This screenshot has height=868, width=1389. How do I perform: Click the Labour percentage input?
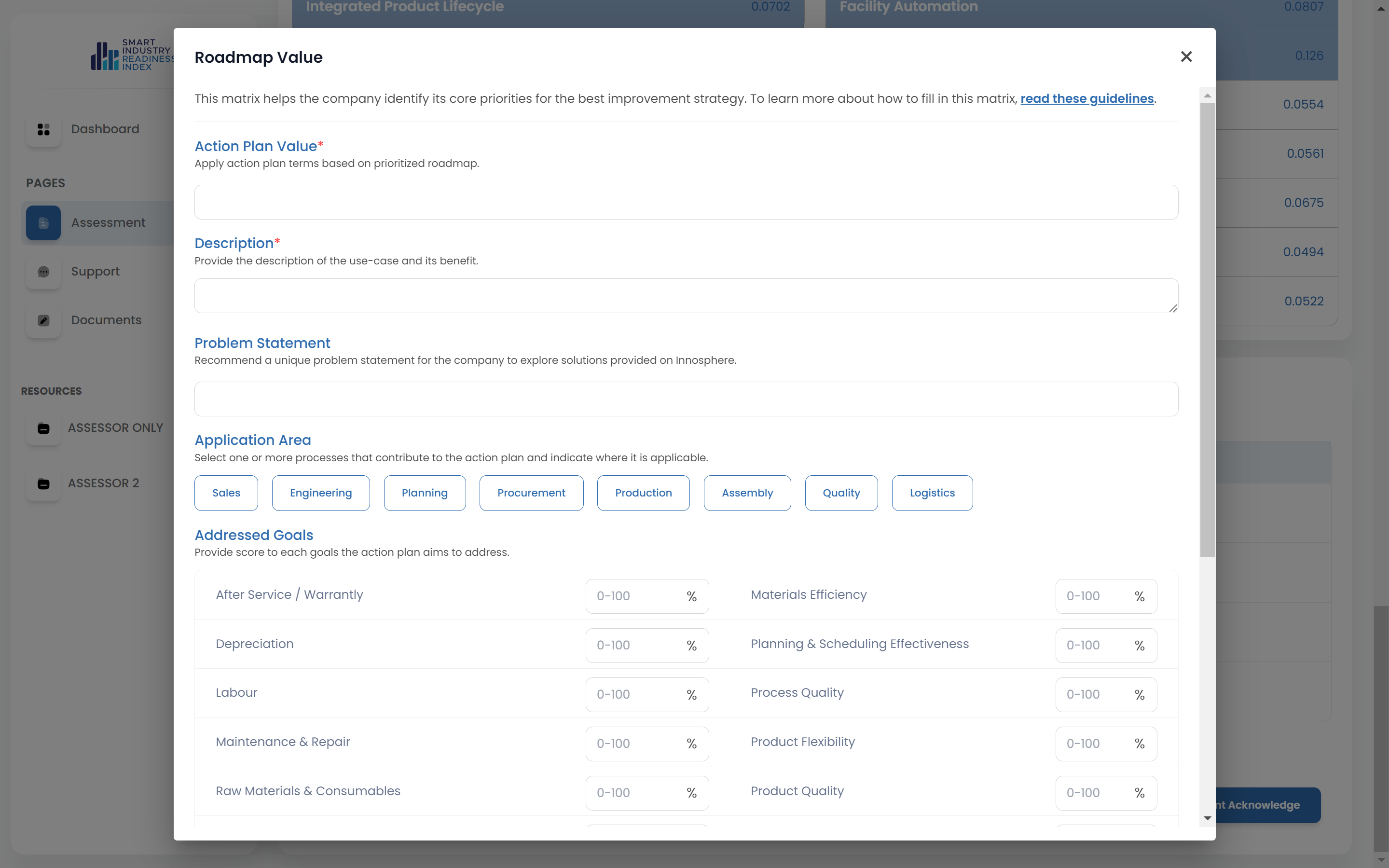tap(634, 695)
